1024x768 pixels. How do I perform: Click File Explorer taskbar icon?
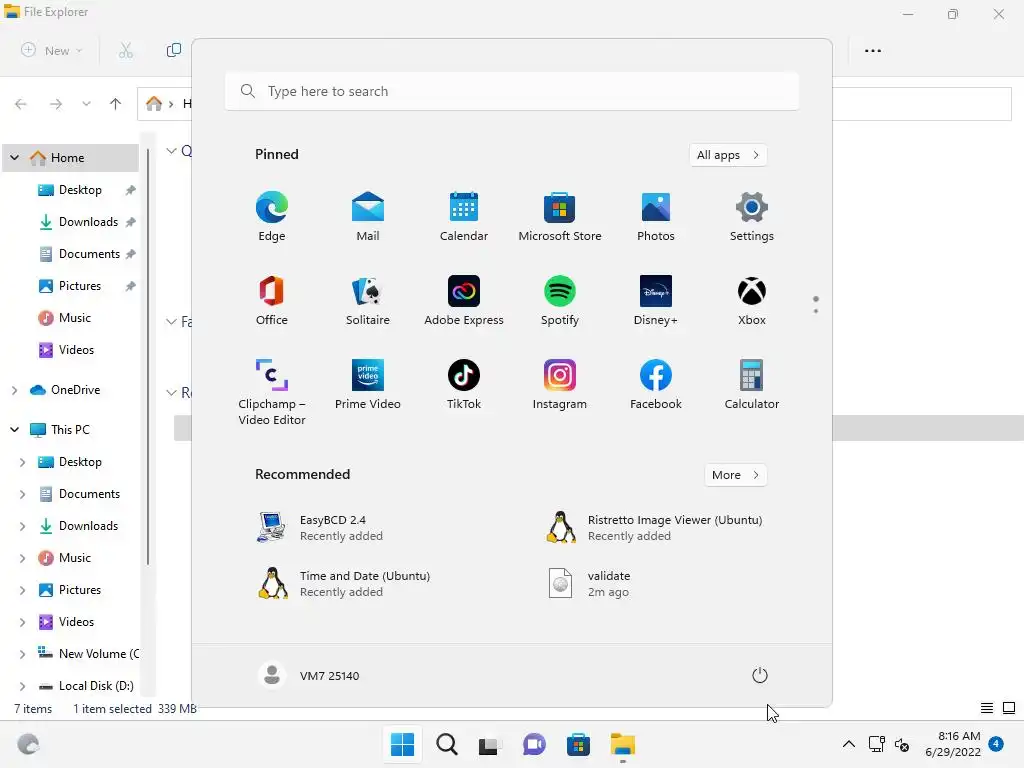pyautogui.click(x=622, y=744)
